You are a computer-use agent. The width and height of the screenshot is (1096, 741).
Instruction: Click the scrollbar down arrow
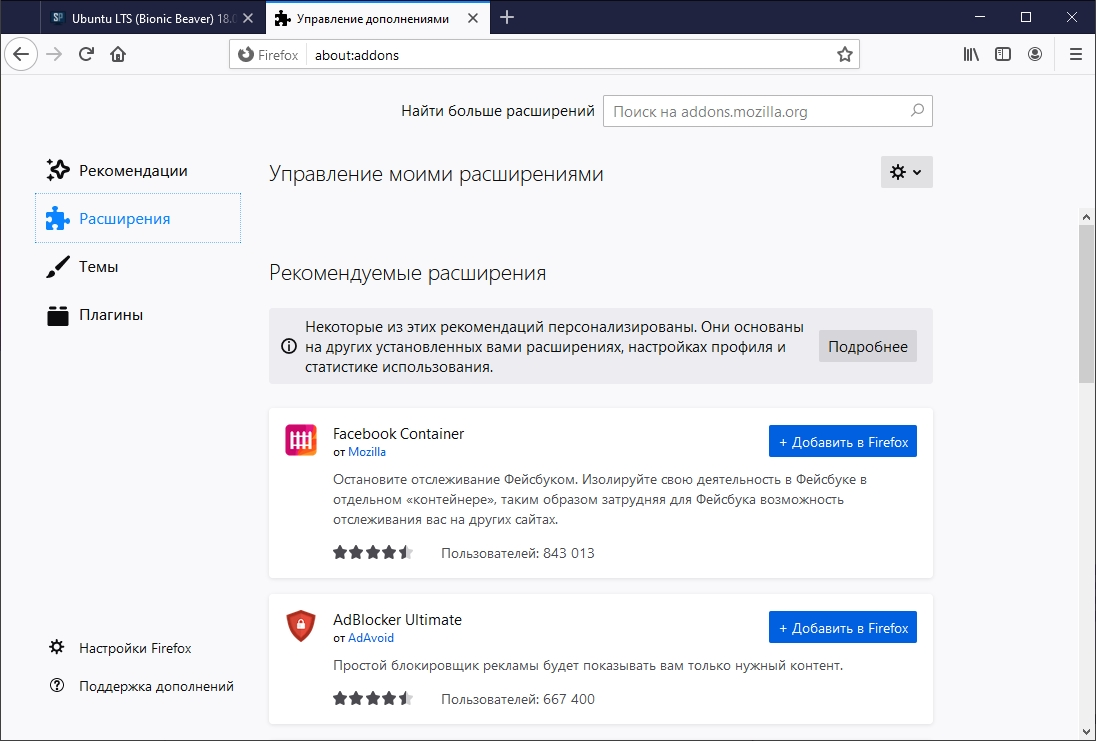(1086, 732)
